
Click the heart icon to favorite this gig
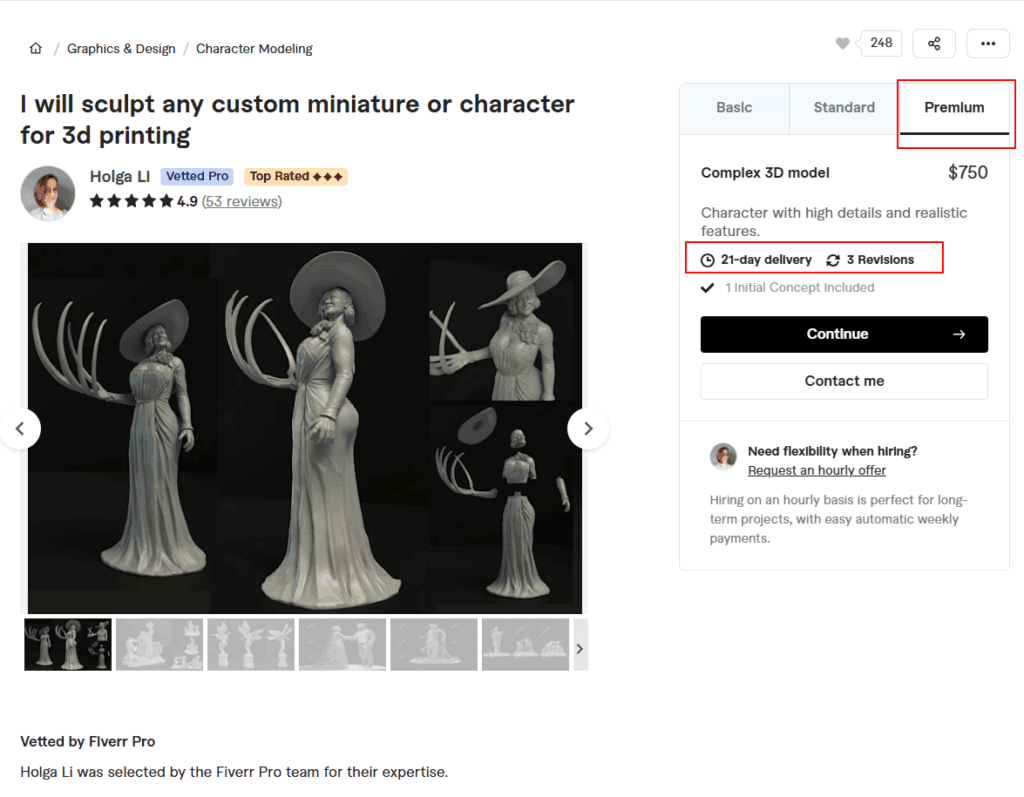click(843, 43)
